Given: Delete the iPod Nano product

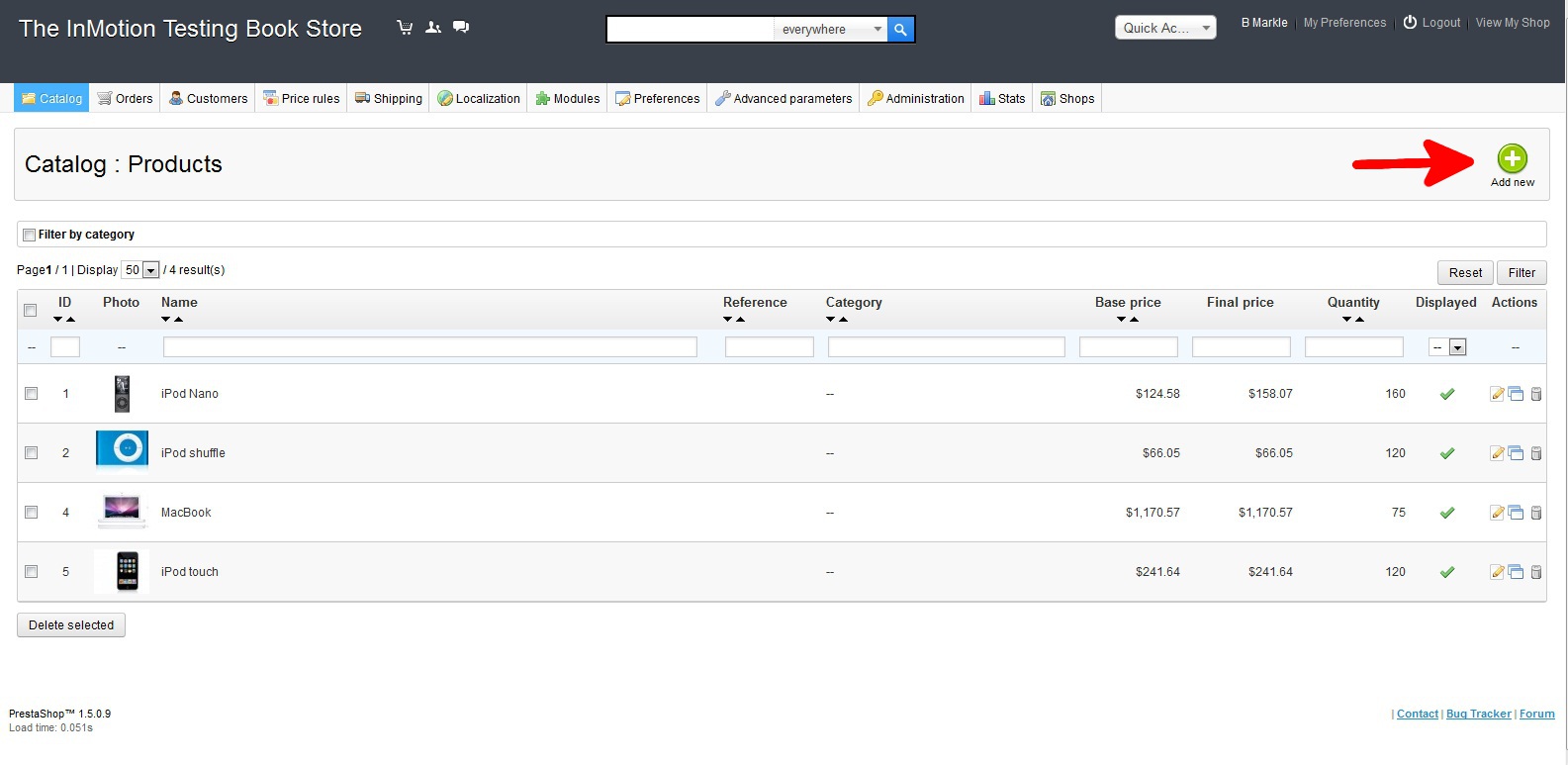Looking at the screenshot, I should click(x=1536, y=394).
